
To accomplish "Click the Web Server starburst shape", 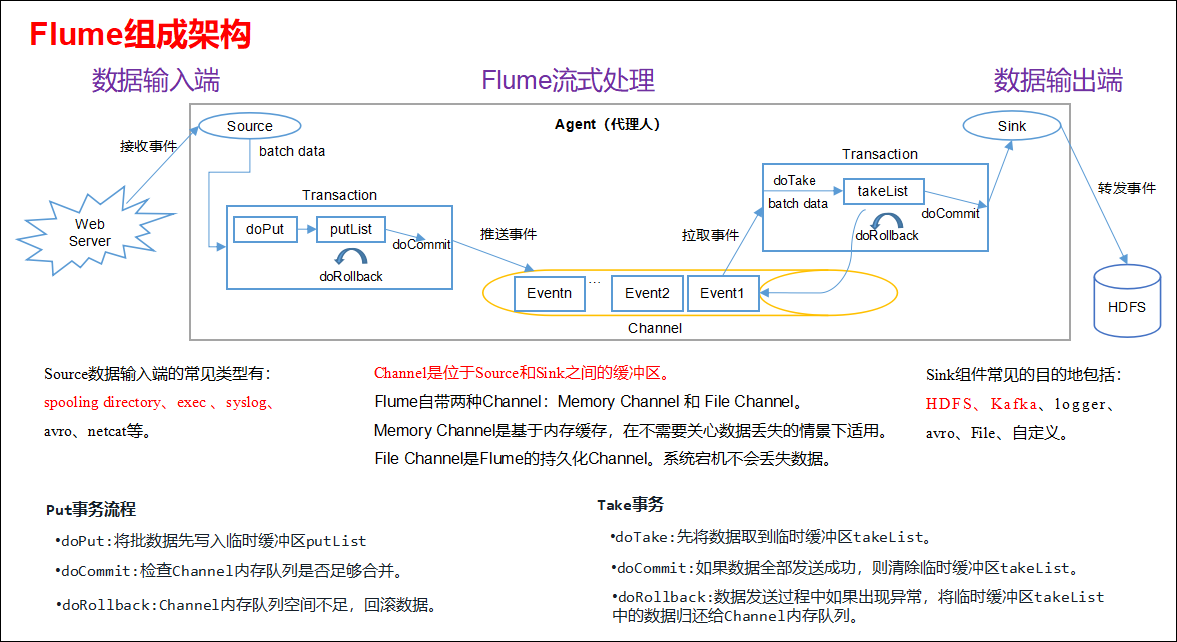I will (x=89, y=232).
